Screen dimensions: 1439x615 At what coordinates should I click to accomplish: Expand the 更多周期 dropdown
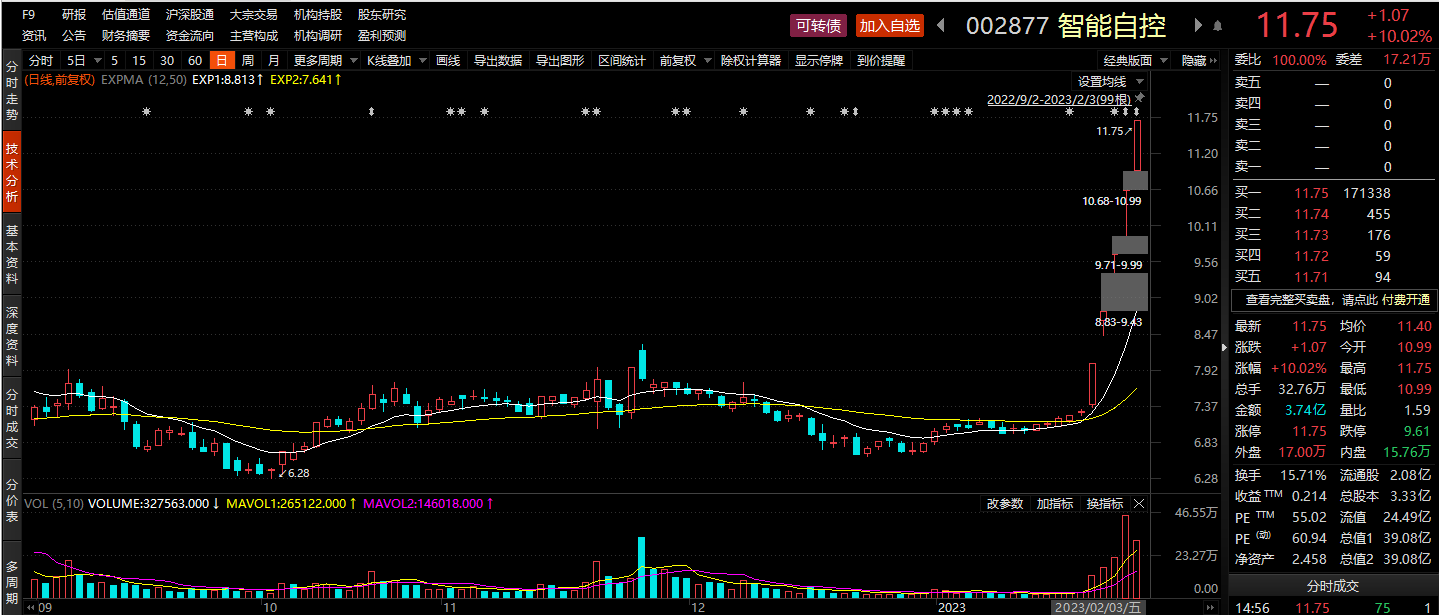(x=352, y=60)
